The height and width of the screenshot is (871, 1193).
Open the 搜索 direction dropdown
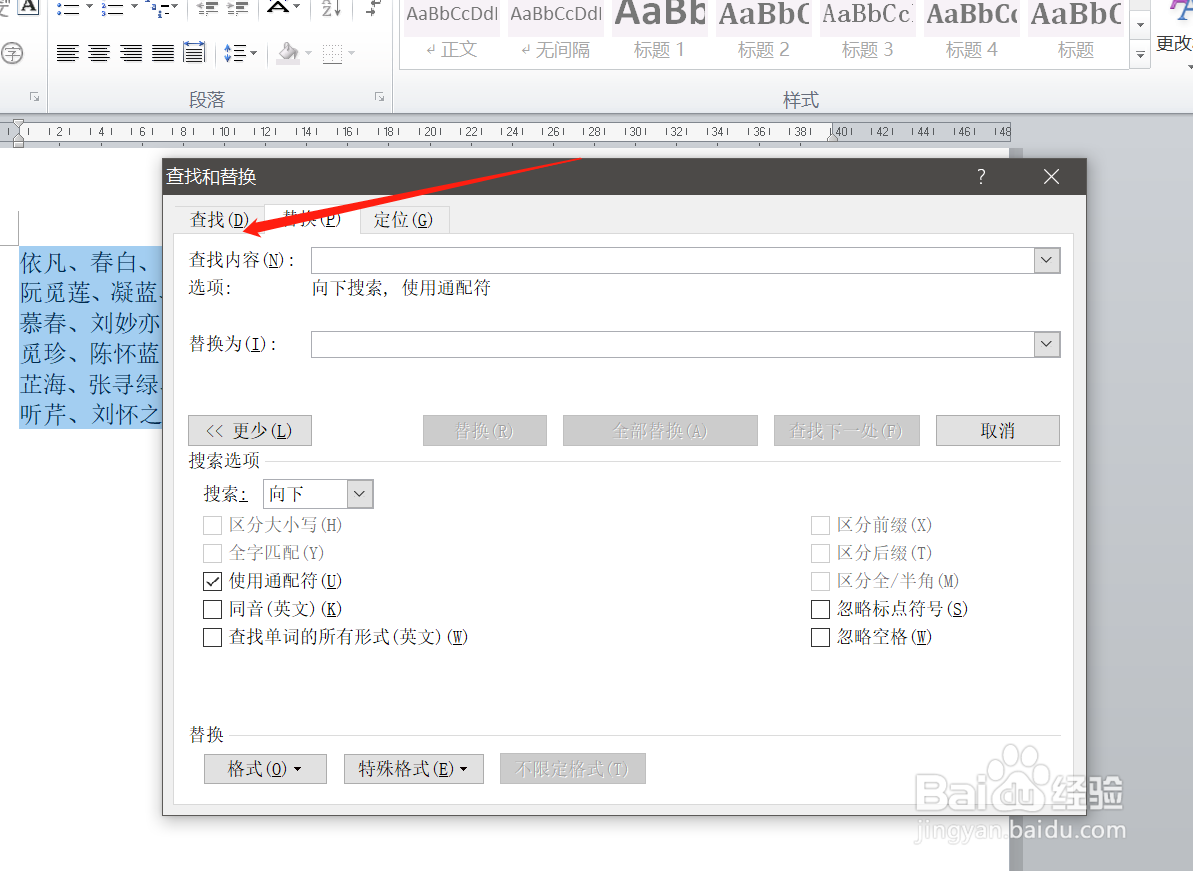tap(360, 494)
